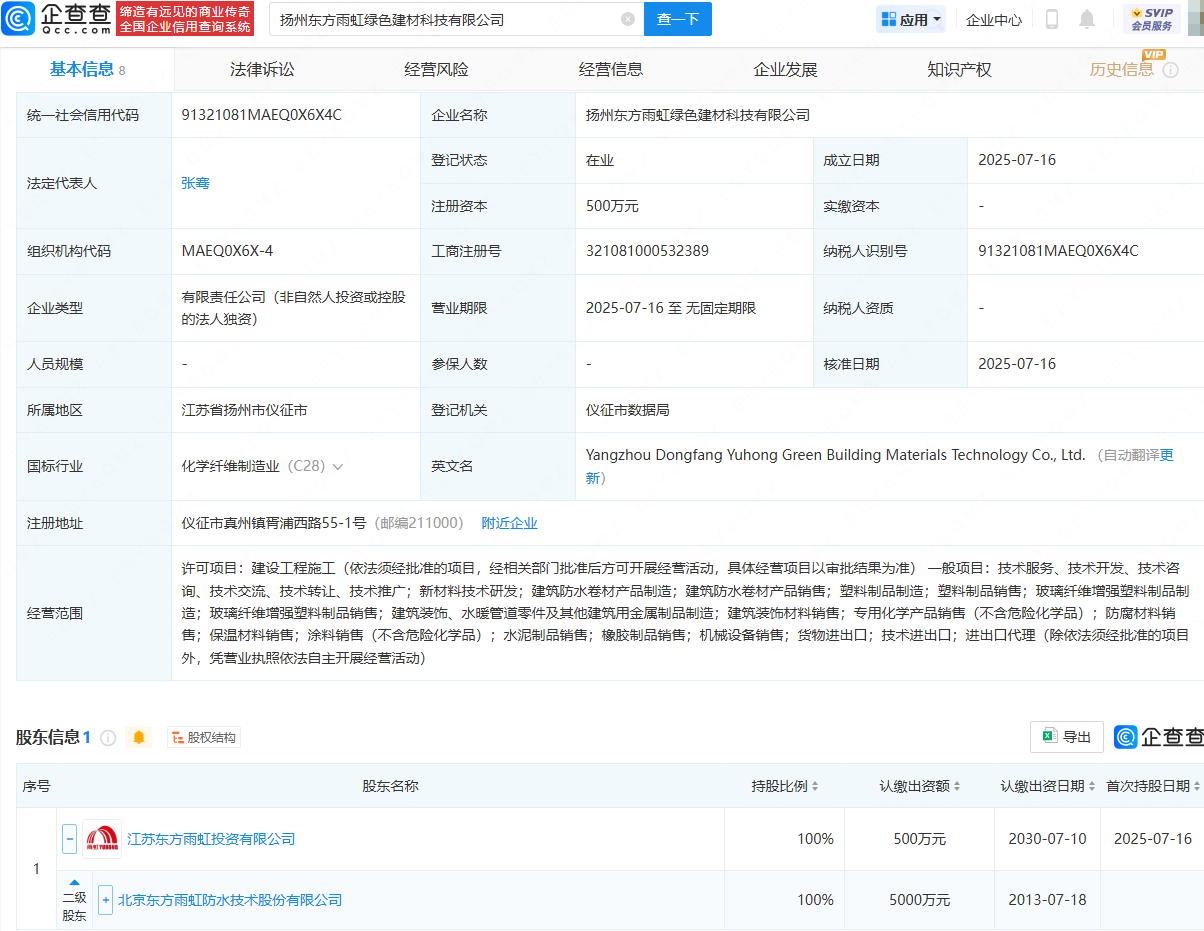Expand the 化学纤维制造业 industry chevron
This screenshot has width=1204, height=931.
tap(338, 467)
